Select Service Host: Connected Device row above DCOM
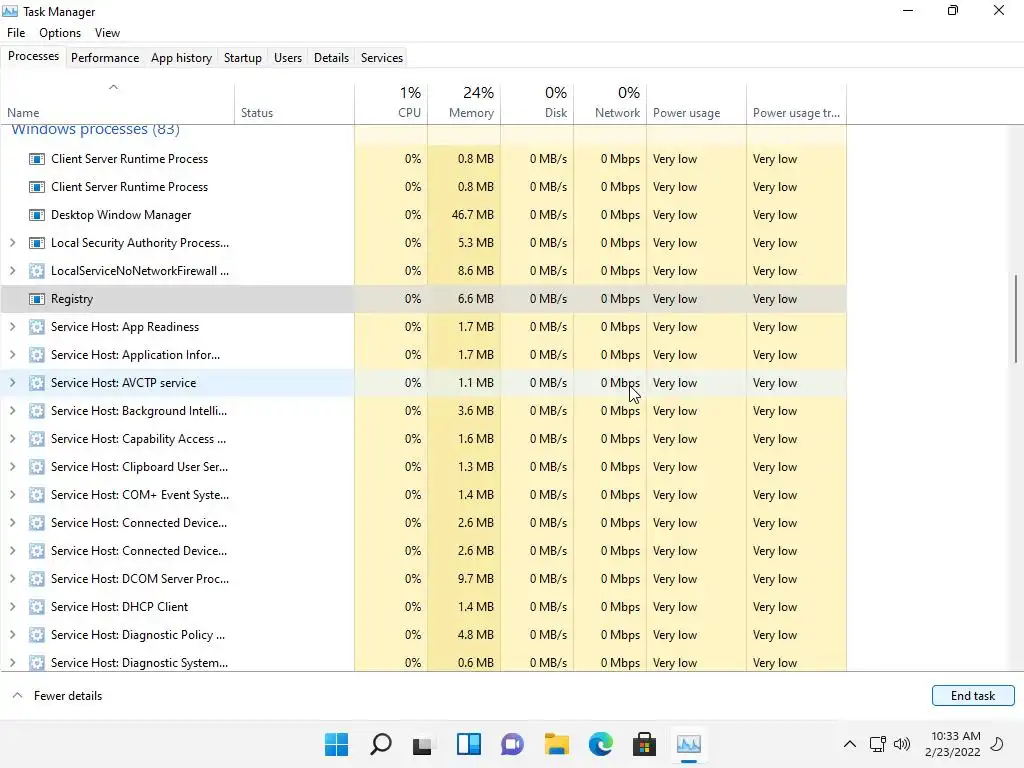 click(424, 551)
